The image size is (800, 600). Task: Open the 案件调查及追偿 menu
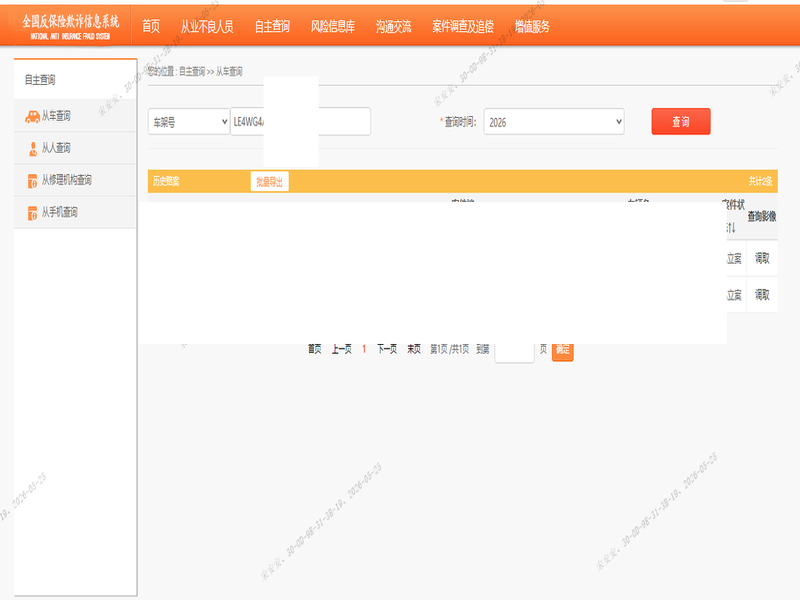(x=463, y=27)
